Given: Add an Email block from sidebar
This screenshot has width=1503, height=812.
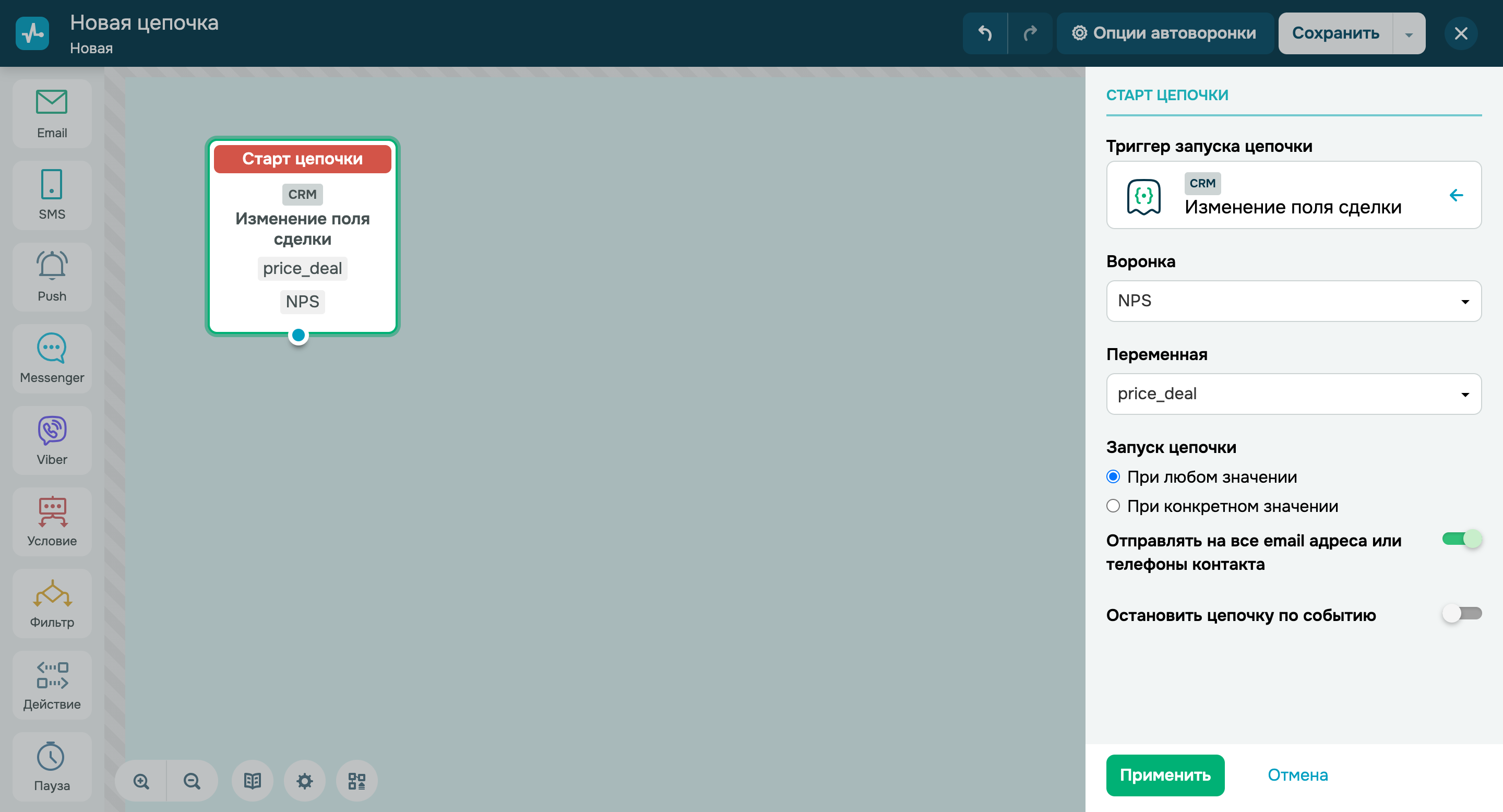Looking at the screenshot, I should coord(52,114).
